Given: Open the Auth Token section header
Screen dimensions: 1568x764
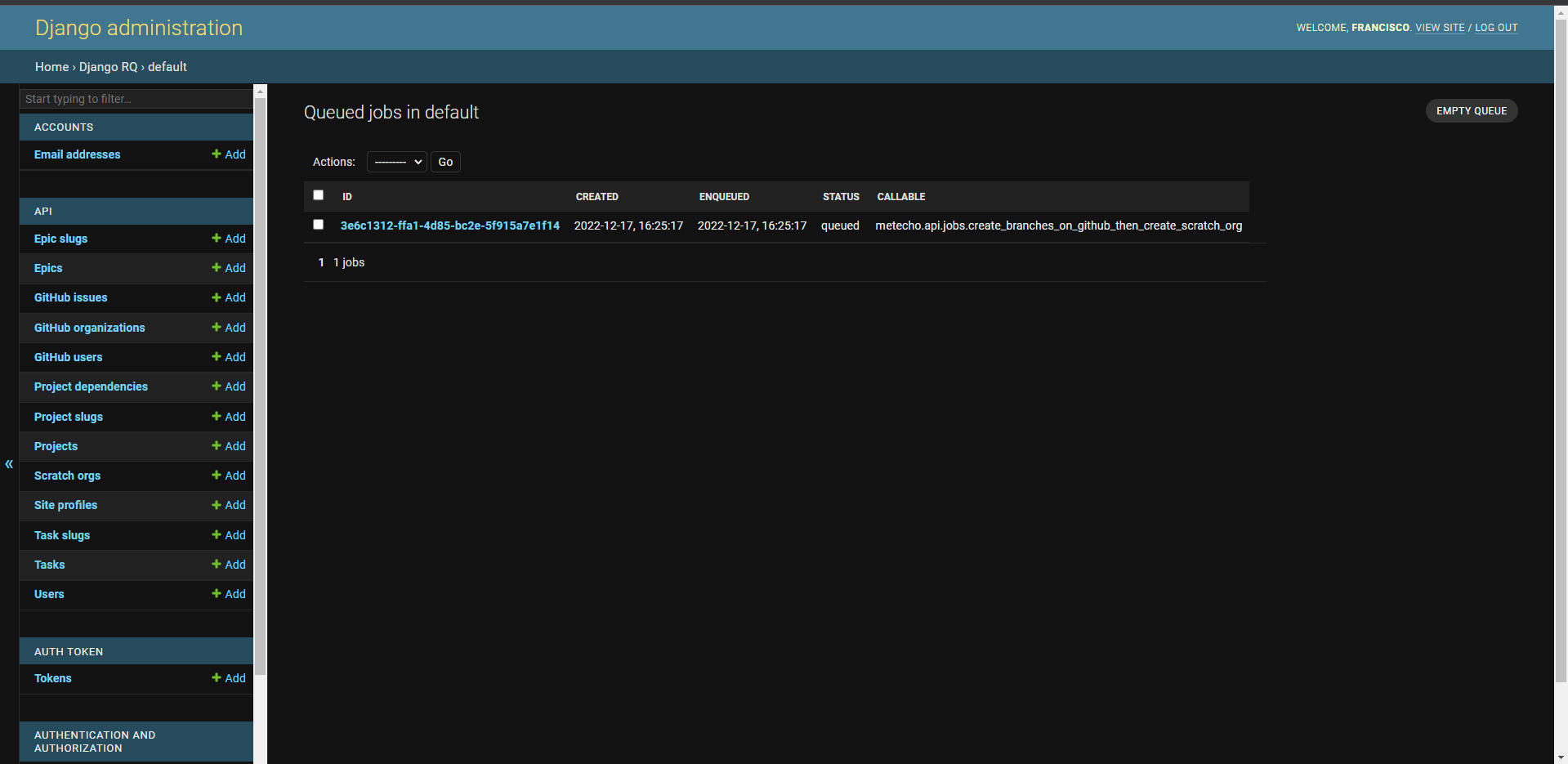Looking at the screenshot, I should 69,652.
